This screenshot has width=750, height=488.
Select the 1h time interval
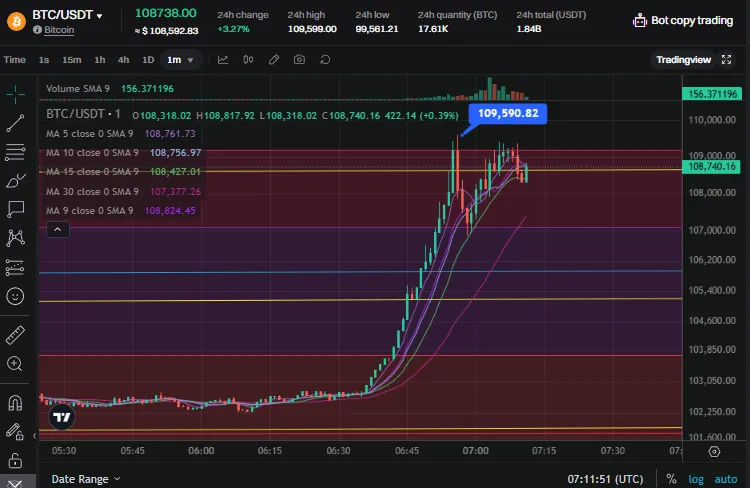(x=99, y=60)
